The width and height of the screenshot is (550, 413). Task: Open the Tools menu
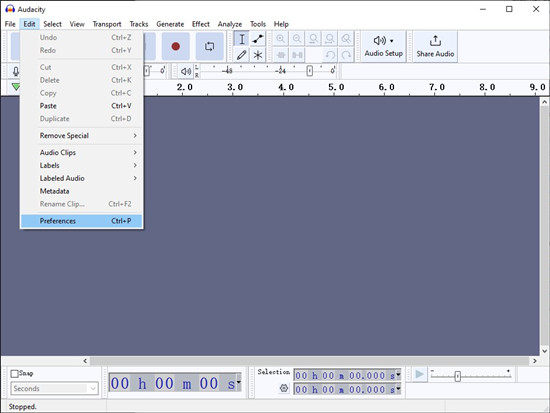coord(258,24)
